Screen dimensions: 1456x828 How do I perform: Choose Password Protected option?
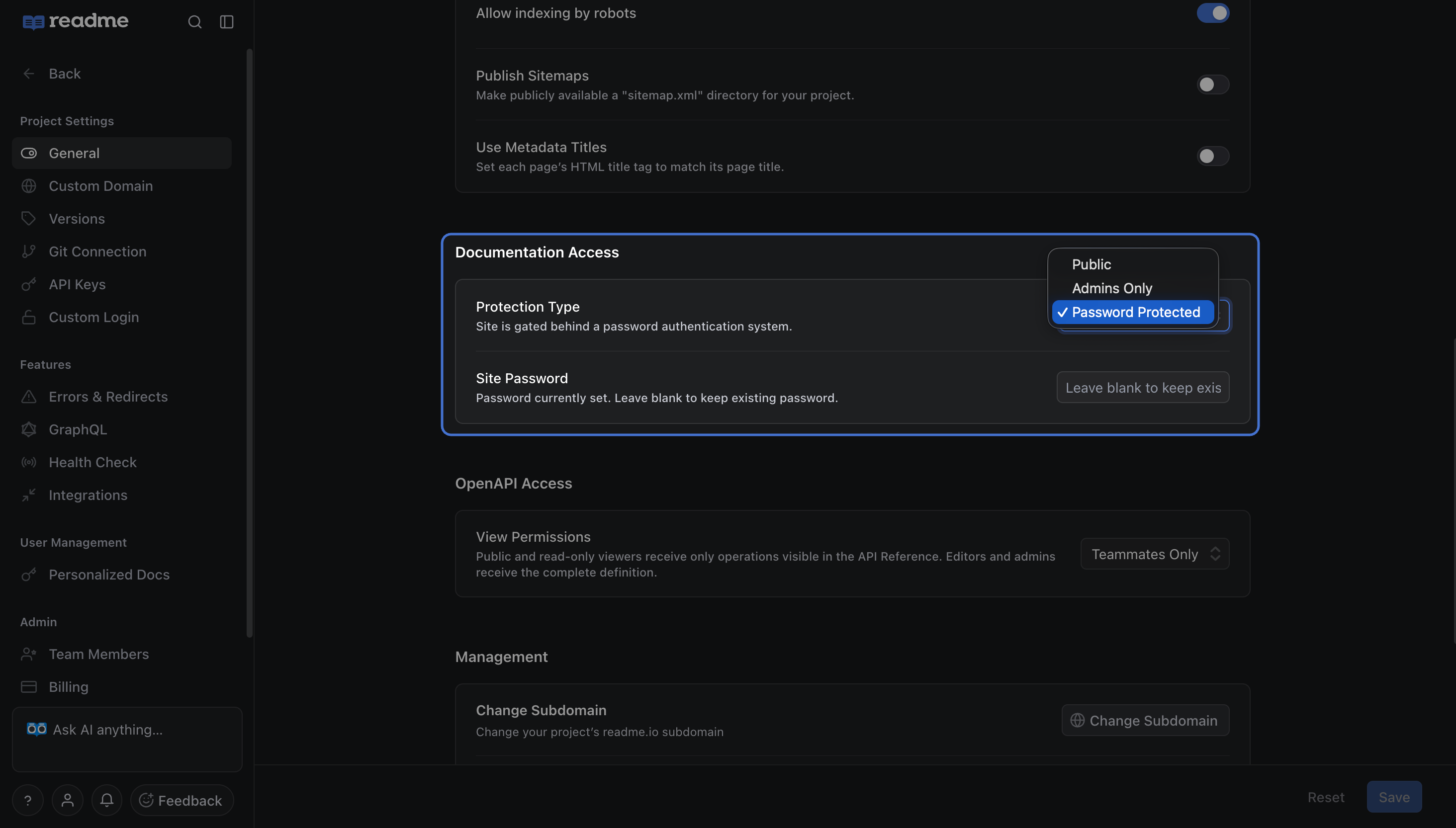(x=1132, y=312)
